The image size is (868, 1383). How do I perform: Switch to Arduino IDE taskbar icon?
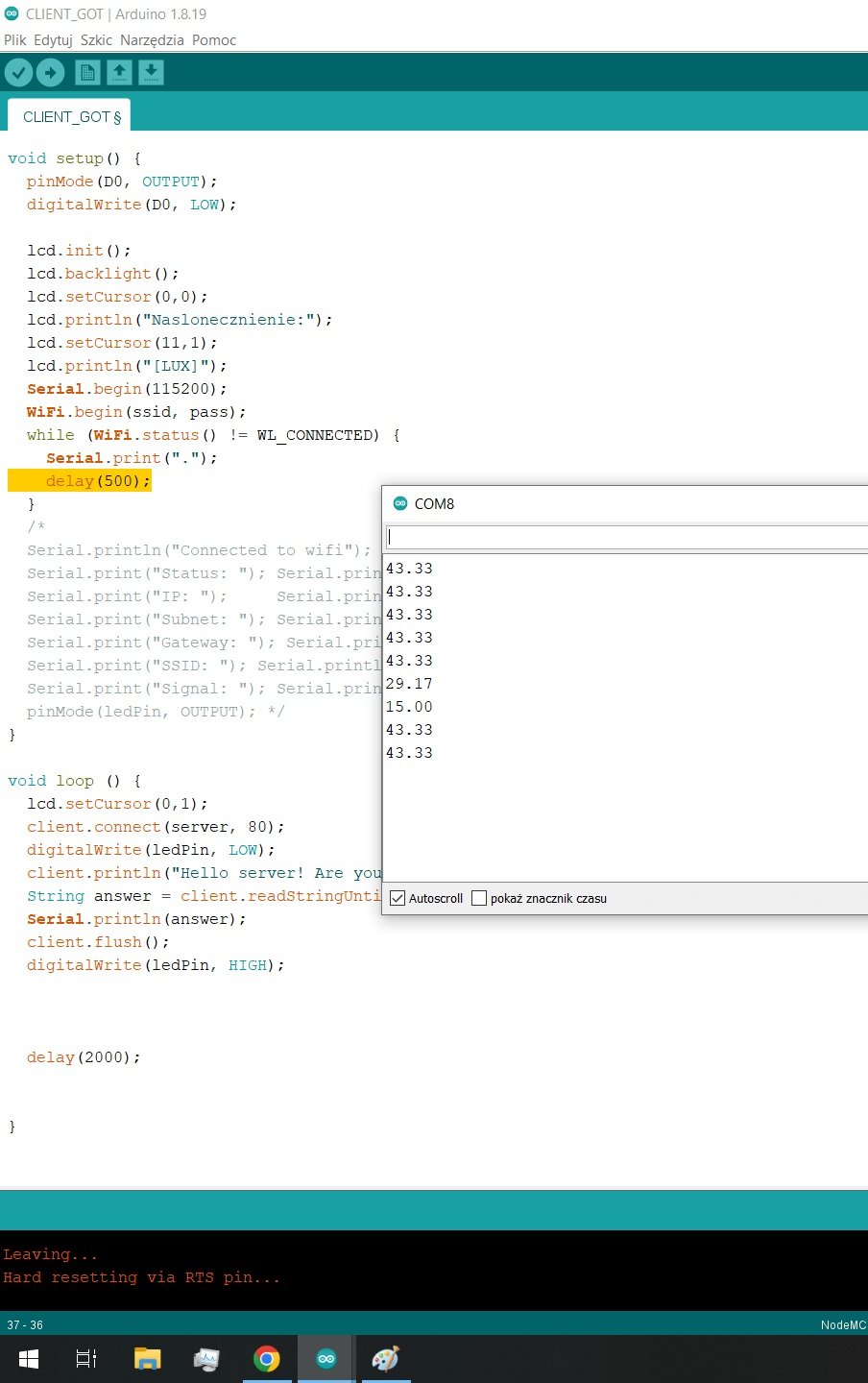pyautogui.click(x=326, y=1359)
